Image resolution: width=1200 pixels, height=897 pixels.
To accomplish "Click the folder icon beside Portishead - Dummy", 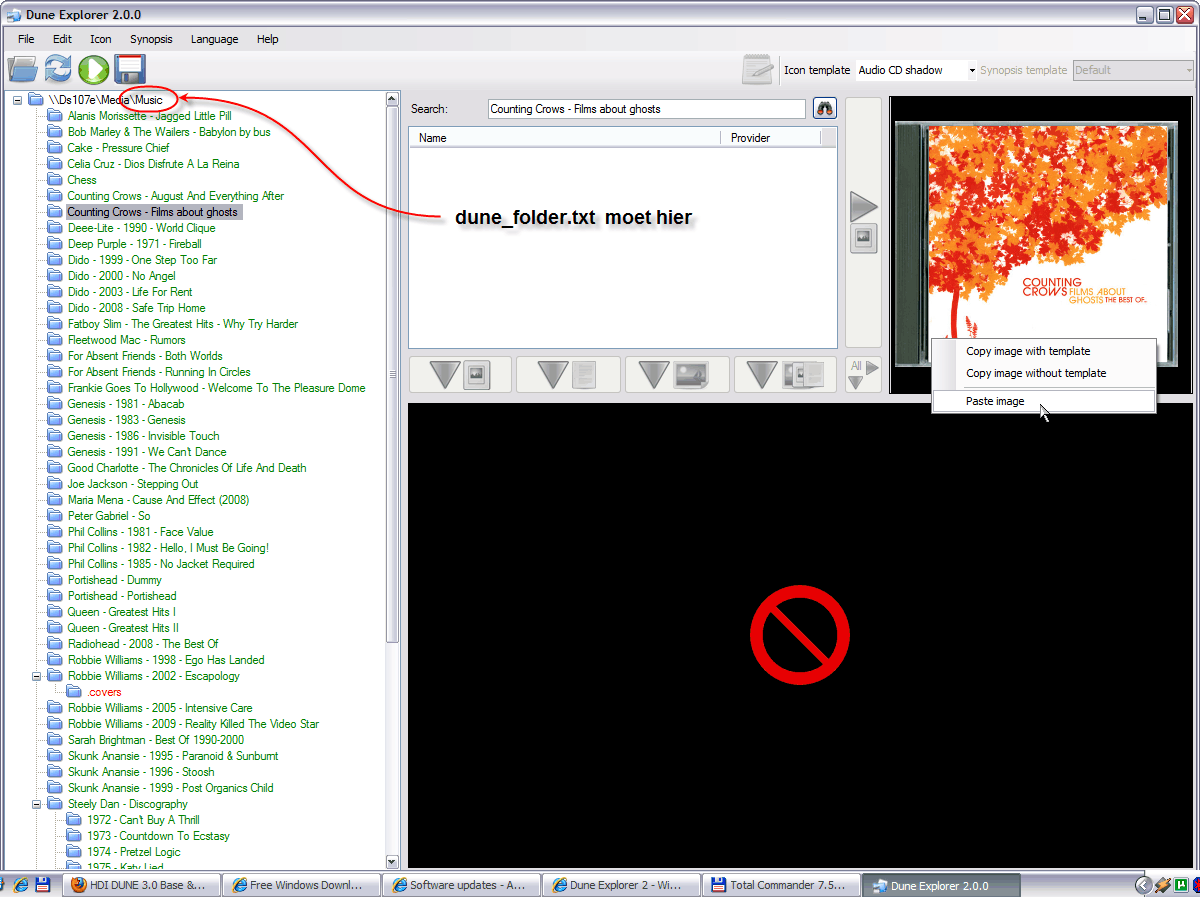I will pos(55,580).
